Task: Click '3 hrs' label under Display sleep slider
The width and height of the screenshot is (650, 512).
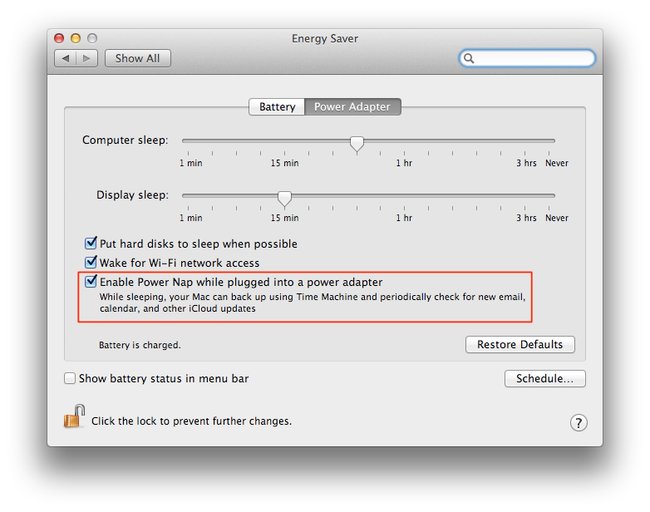Action: (526, 218)
